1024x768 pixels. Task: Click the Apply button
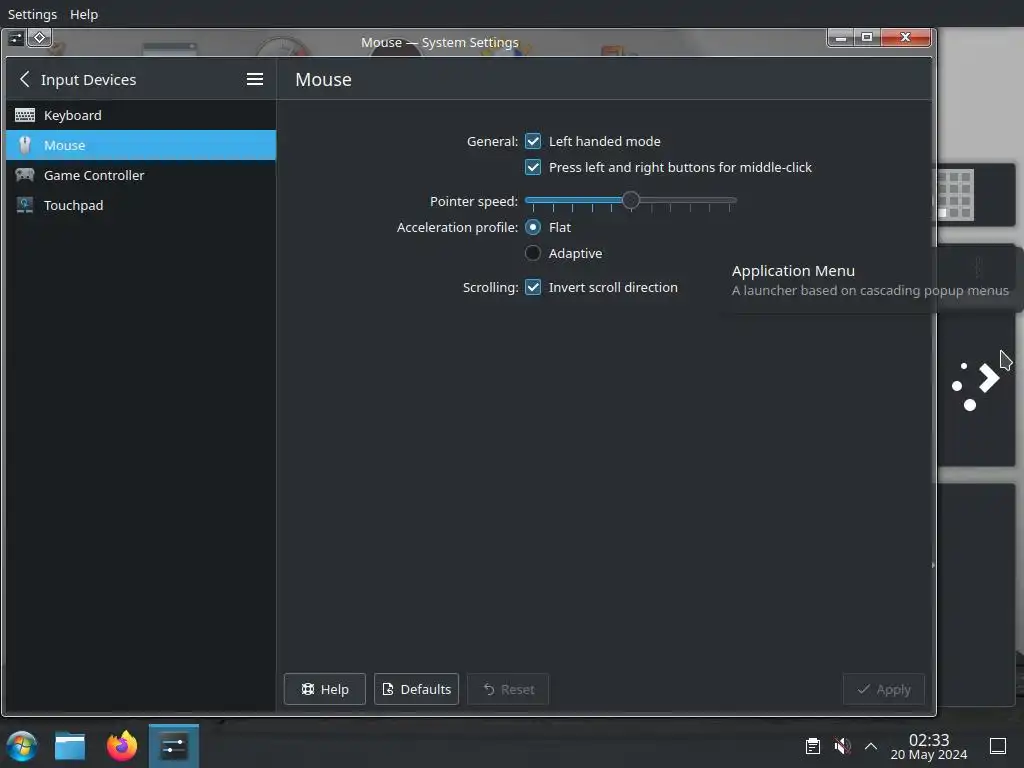coord(884,689)
